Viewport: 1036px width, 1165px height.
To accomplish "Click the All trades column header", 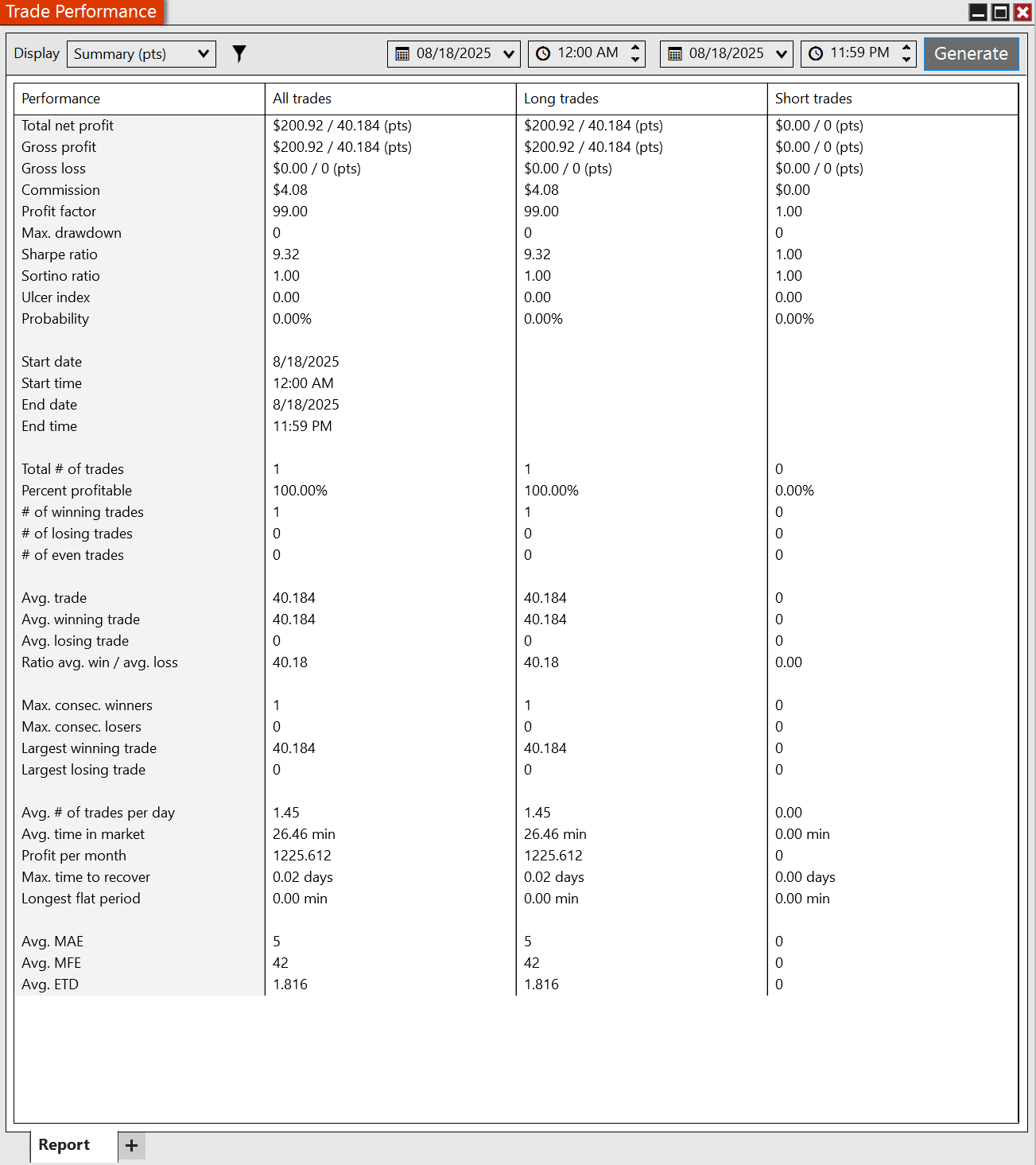I will pos(390,99).
